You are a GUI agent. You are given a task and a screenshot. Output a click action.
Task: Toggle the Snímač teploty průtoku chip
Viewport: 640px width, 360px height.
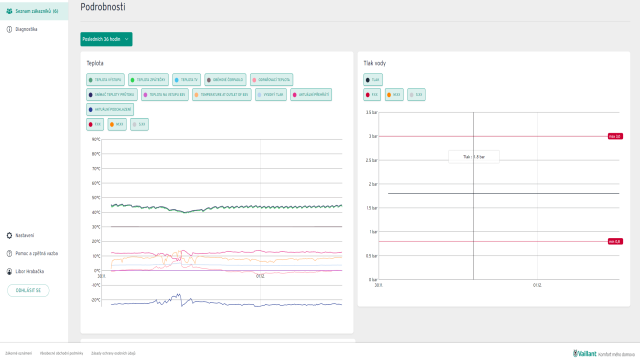[x=112, y=95]
